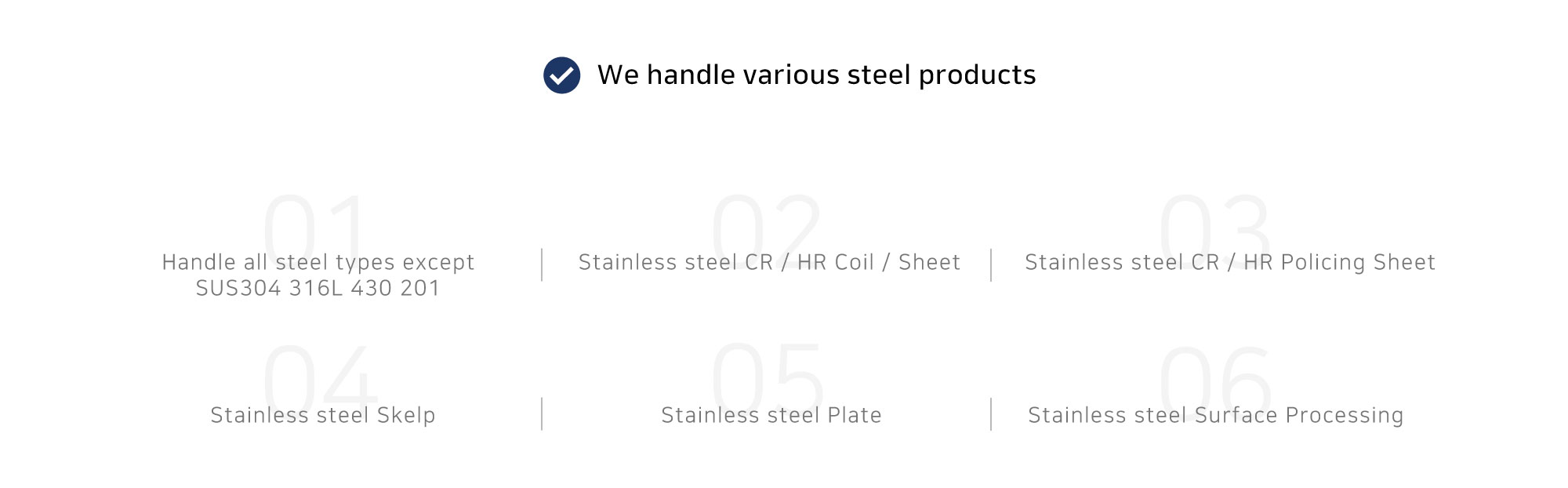Click the faint 03 number watermark
This screenshot has height=488, width=1568.
click(x=1215, y=228)
